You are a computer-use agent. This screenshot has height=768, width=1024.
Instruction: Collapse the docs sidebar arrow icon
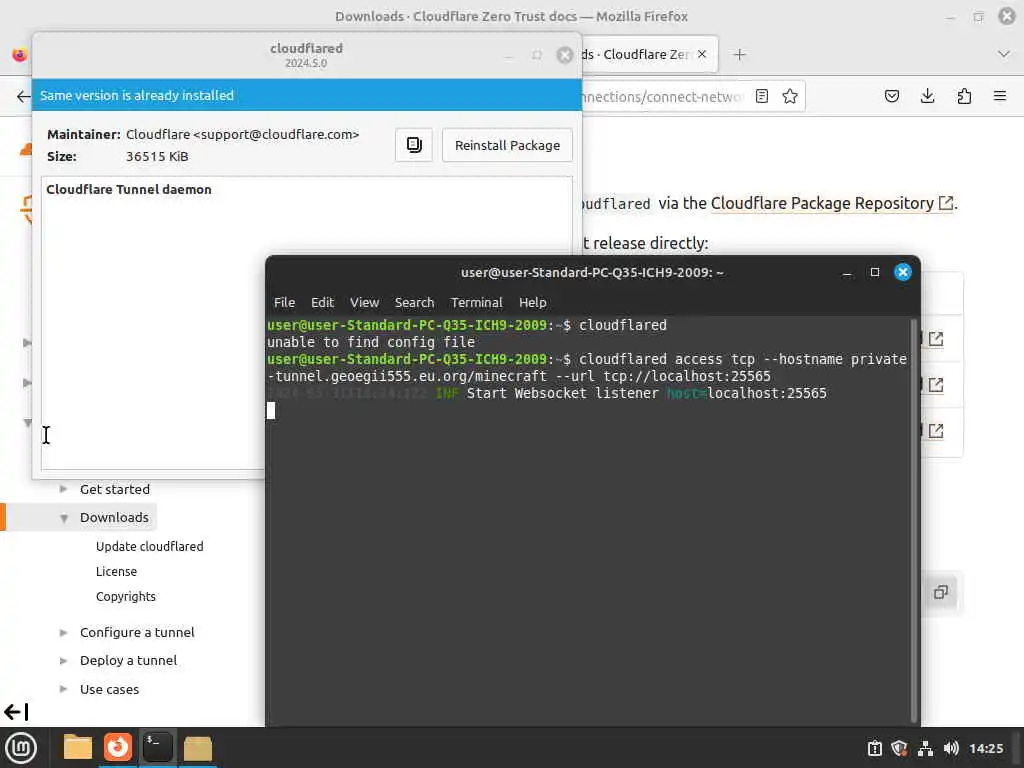click(x=16, y=712)
